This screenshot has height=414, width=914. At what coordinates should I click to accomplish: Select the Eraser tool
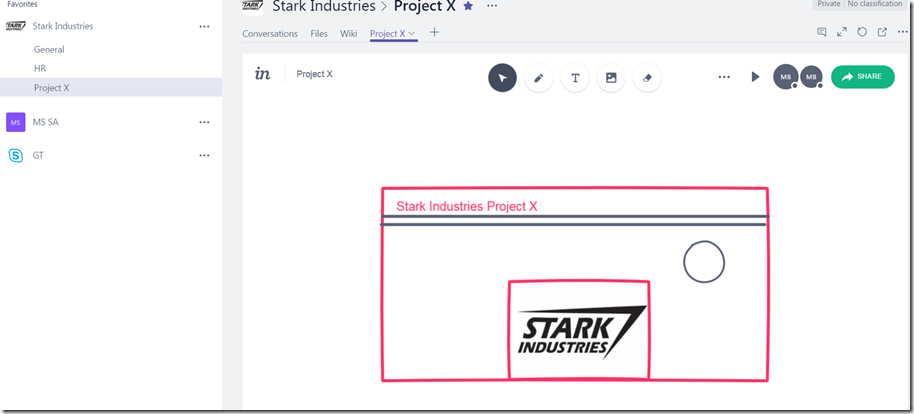click(647, 77)
